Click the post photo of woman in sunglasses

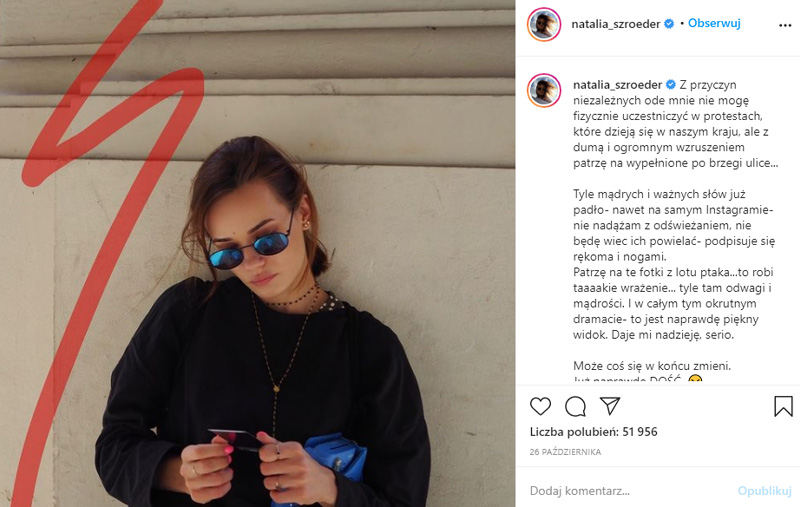tap(257, 254)
